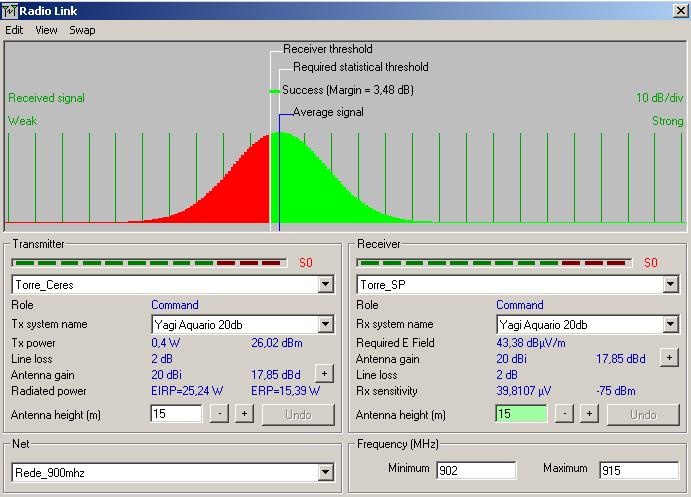The width and height of the screenshot is (691, 497).
Task: Click plus button beside transmitter antenna gain
Action: click(x=324, y=374)
